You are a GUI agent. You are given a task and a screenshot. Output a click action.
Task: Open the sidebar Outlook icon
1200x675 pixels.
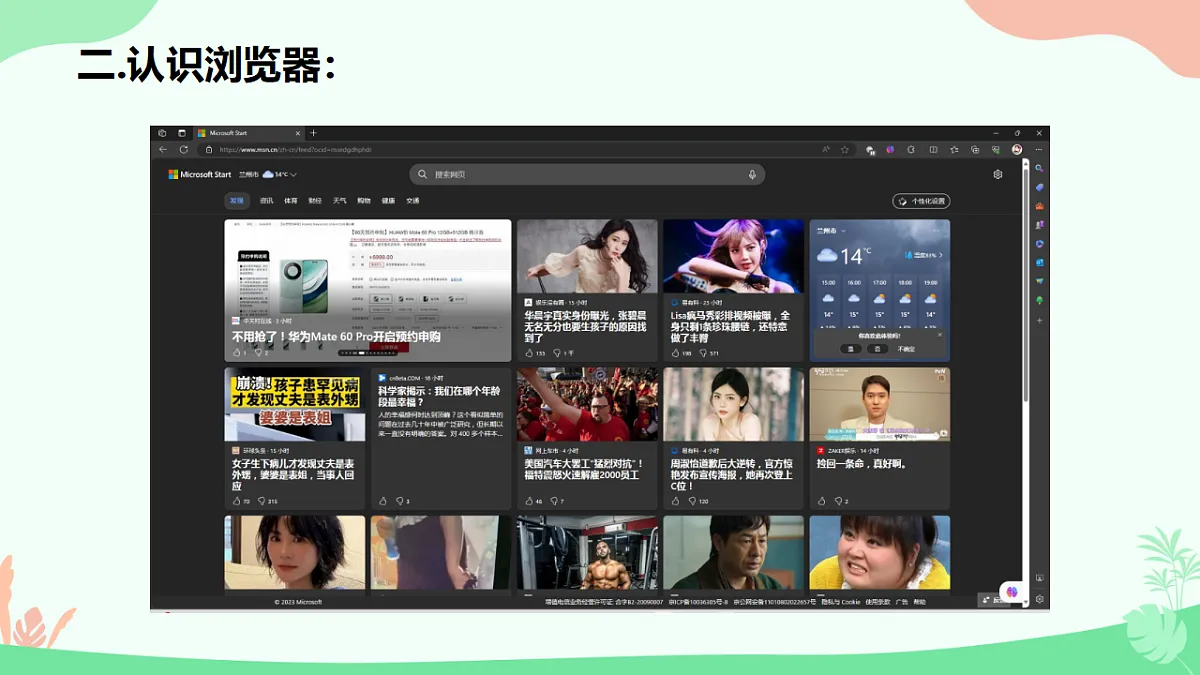1039,262
